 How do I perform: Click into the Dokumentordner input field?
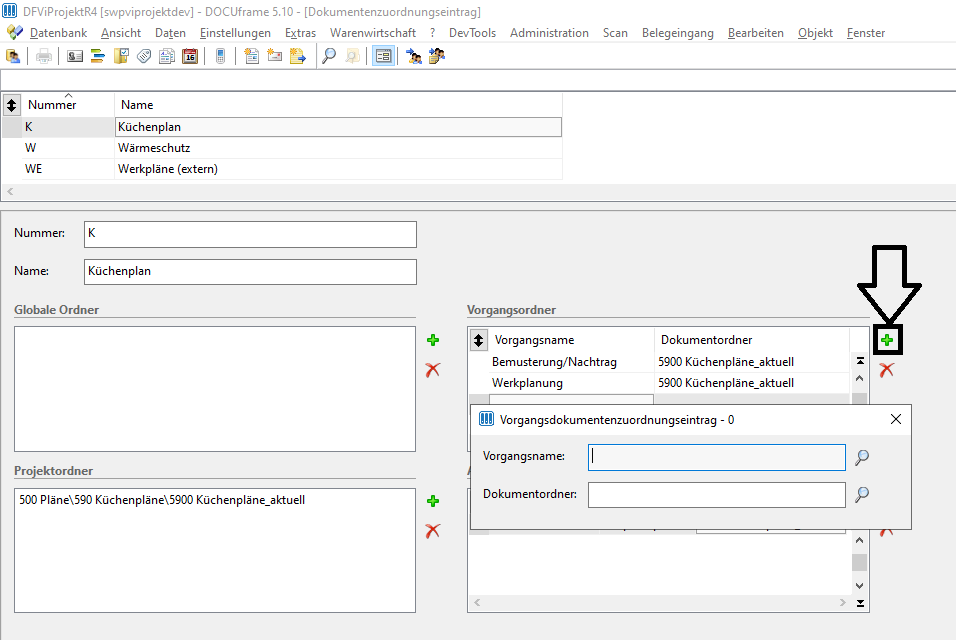[716, 495]
